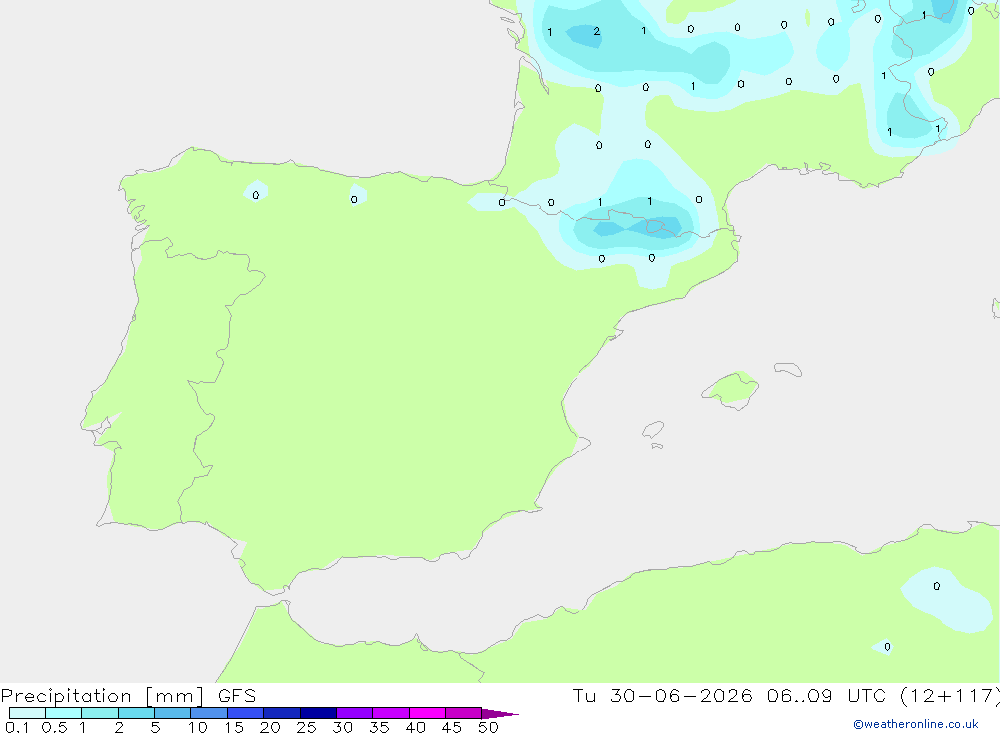Click the 1–2 mm legend color box
The height and width of the screenshot is (733, 1000).
tap(100, 713)
